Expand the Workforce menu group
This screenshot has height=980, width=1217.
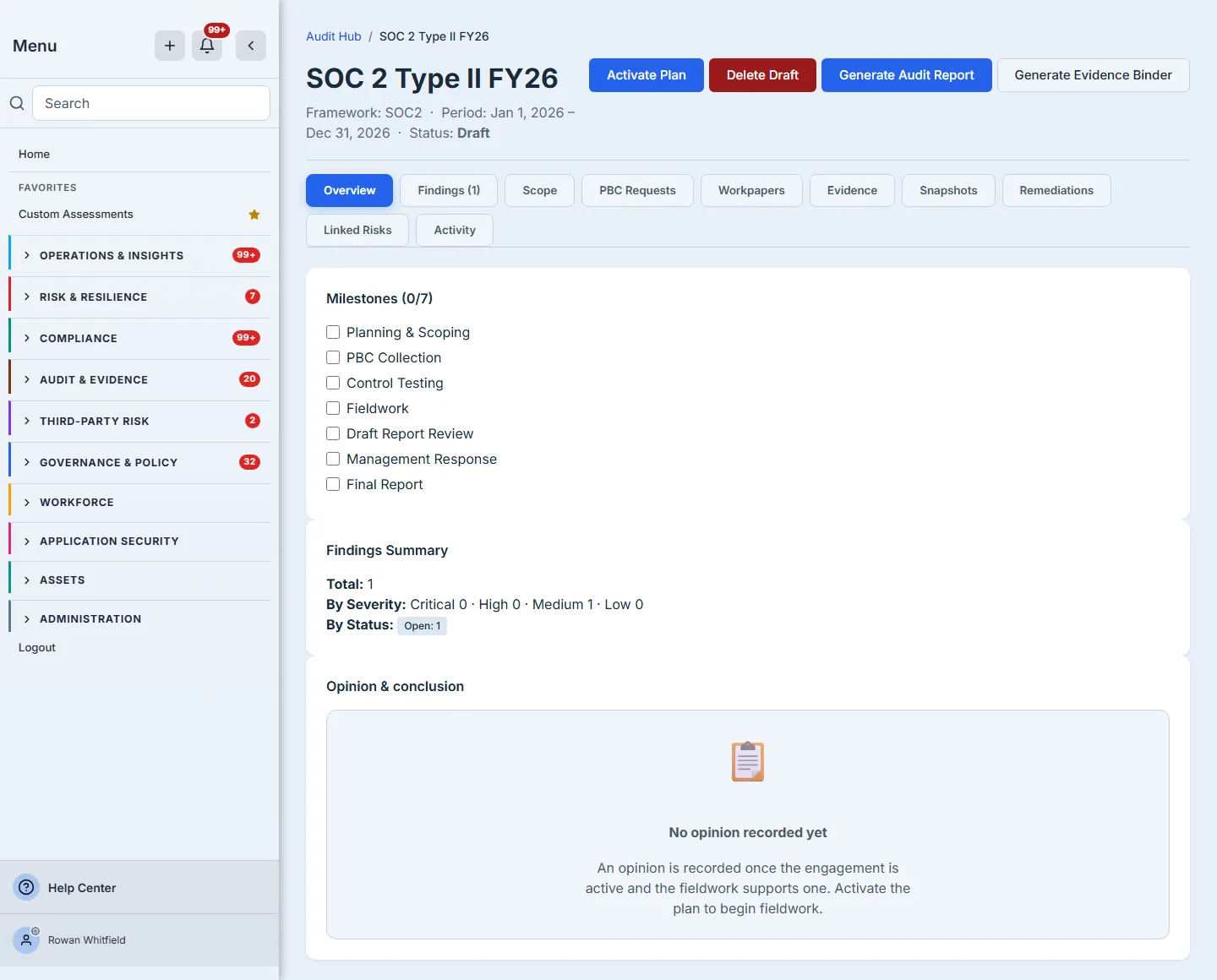(x=139, y=502)
